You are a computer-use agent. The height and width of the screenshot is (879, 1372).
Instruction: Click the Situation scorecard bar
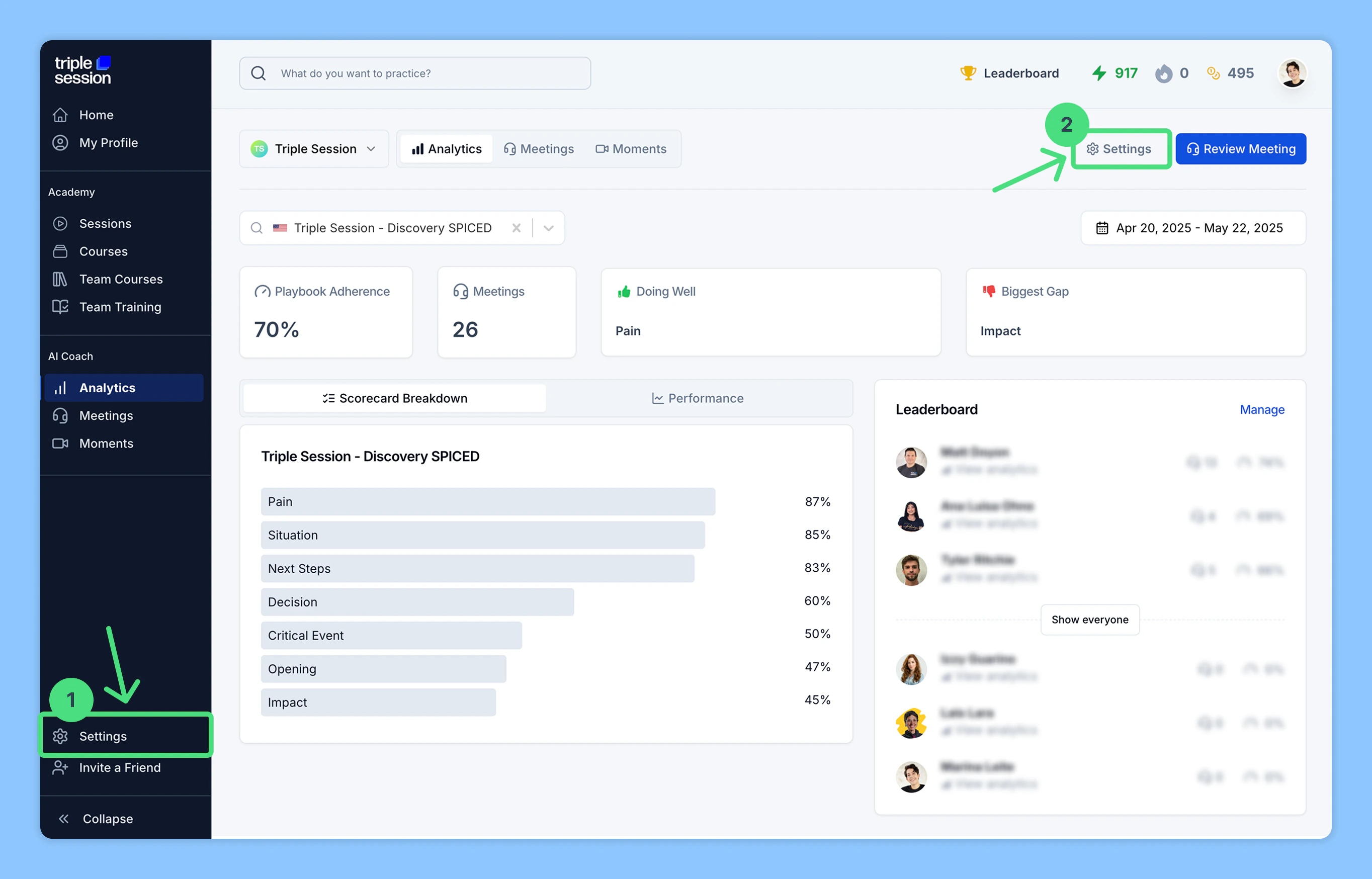tap(483, 535)
